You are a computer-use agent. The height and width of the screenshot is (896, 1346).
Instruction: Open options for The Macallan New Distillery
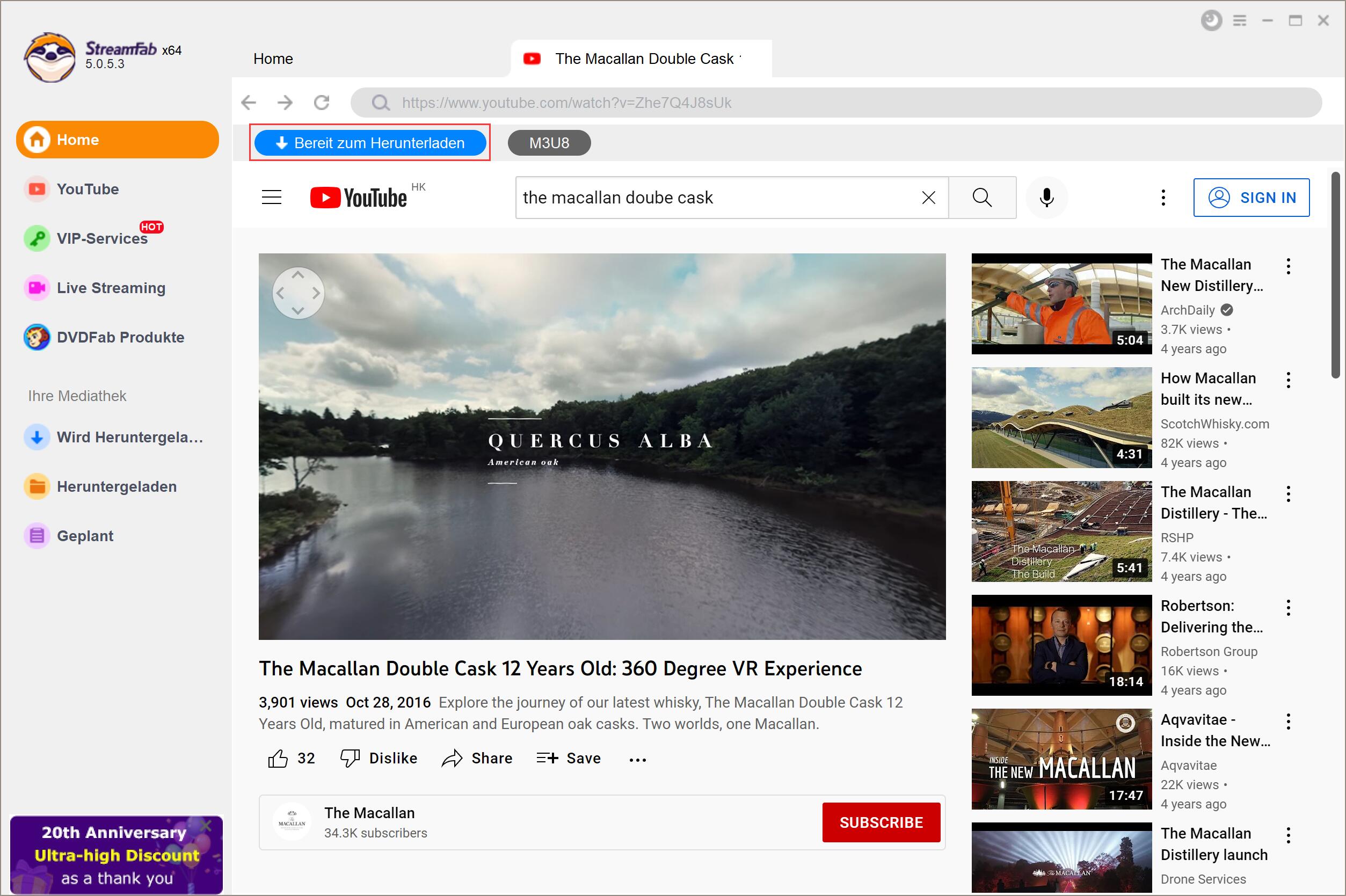tap(1289, 266)
